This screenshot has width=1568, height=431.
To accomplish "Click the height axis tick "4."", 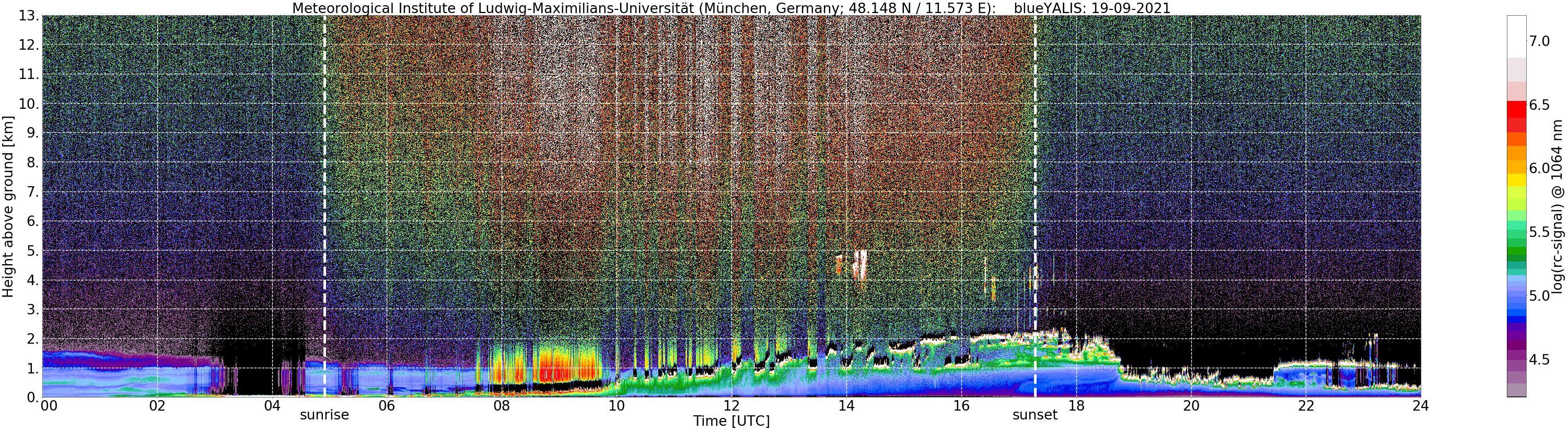I will (x=32, y=280).
